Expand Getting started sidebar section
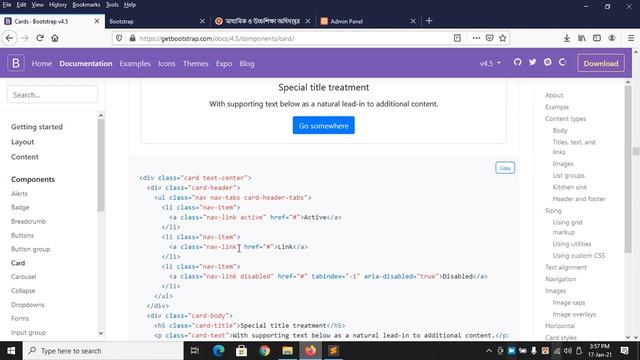The image size is (640, 360). coord(37,127)
